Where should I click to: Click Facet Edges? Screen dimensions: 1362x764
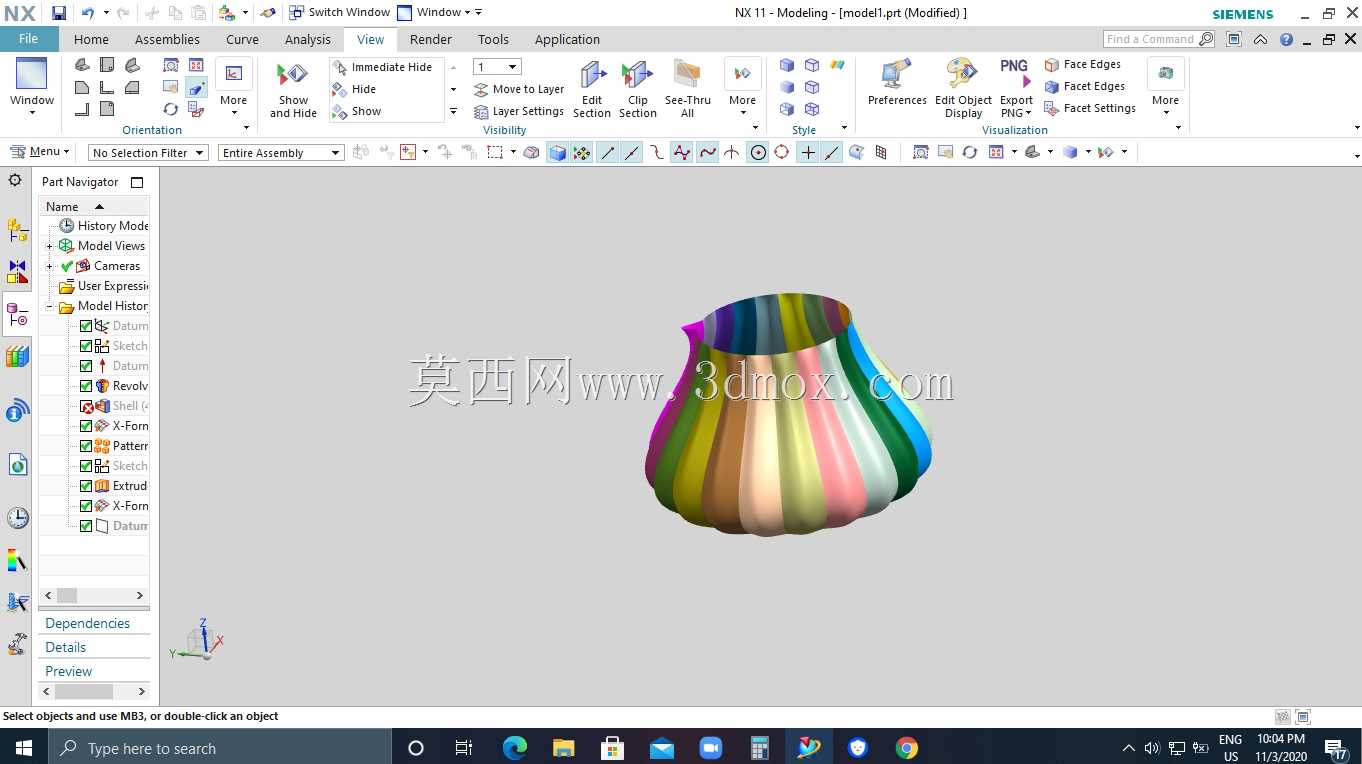(1084, 86)
